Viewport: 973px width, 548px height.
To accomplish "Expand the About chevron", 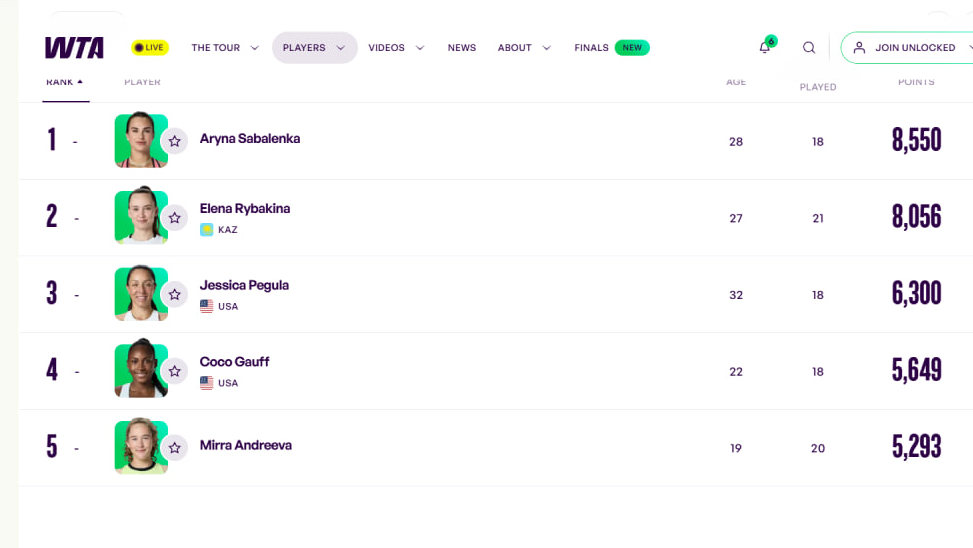I will 547,48.
